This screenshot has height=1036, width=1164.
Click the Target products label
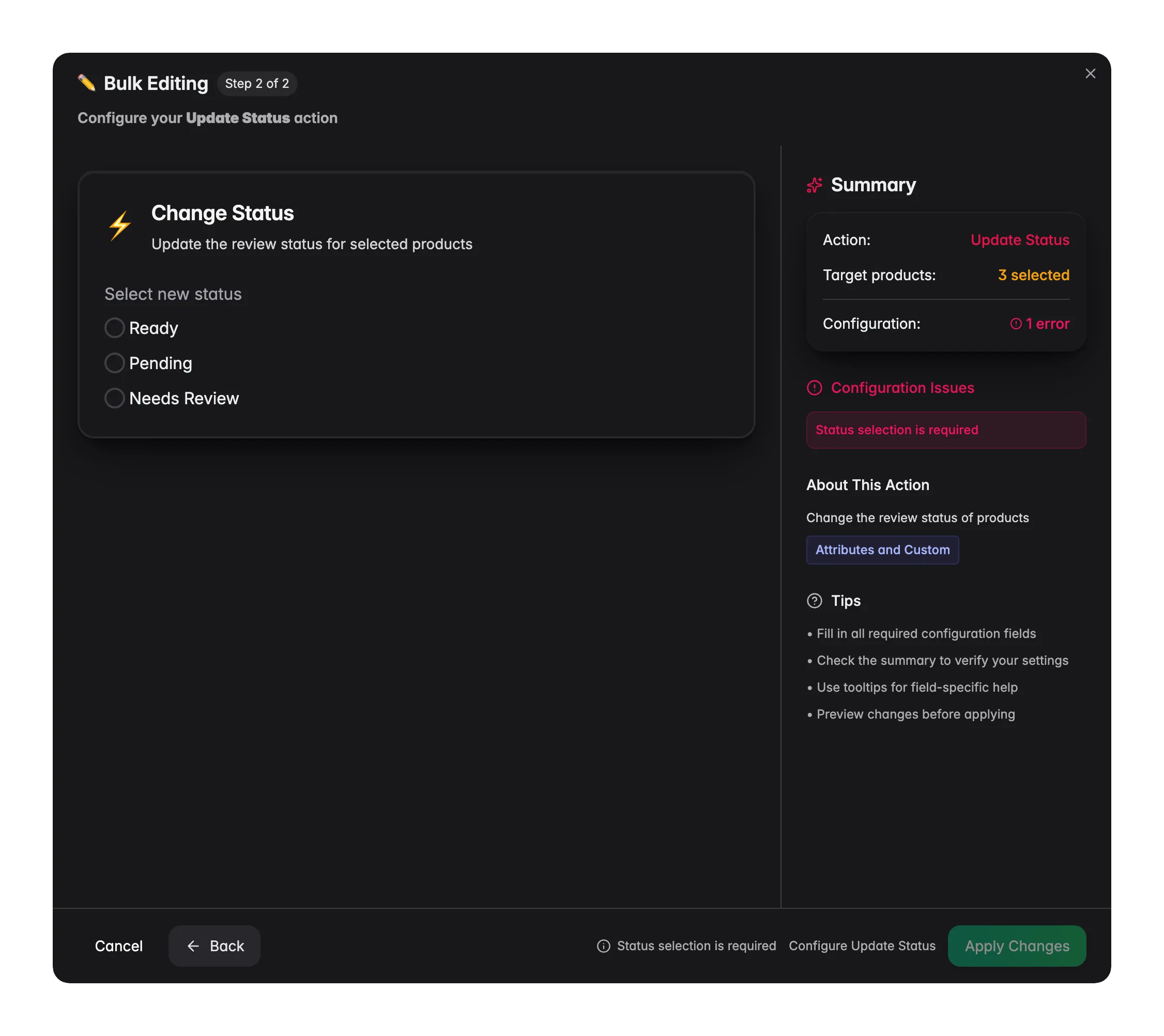879,275
